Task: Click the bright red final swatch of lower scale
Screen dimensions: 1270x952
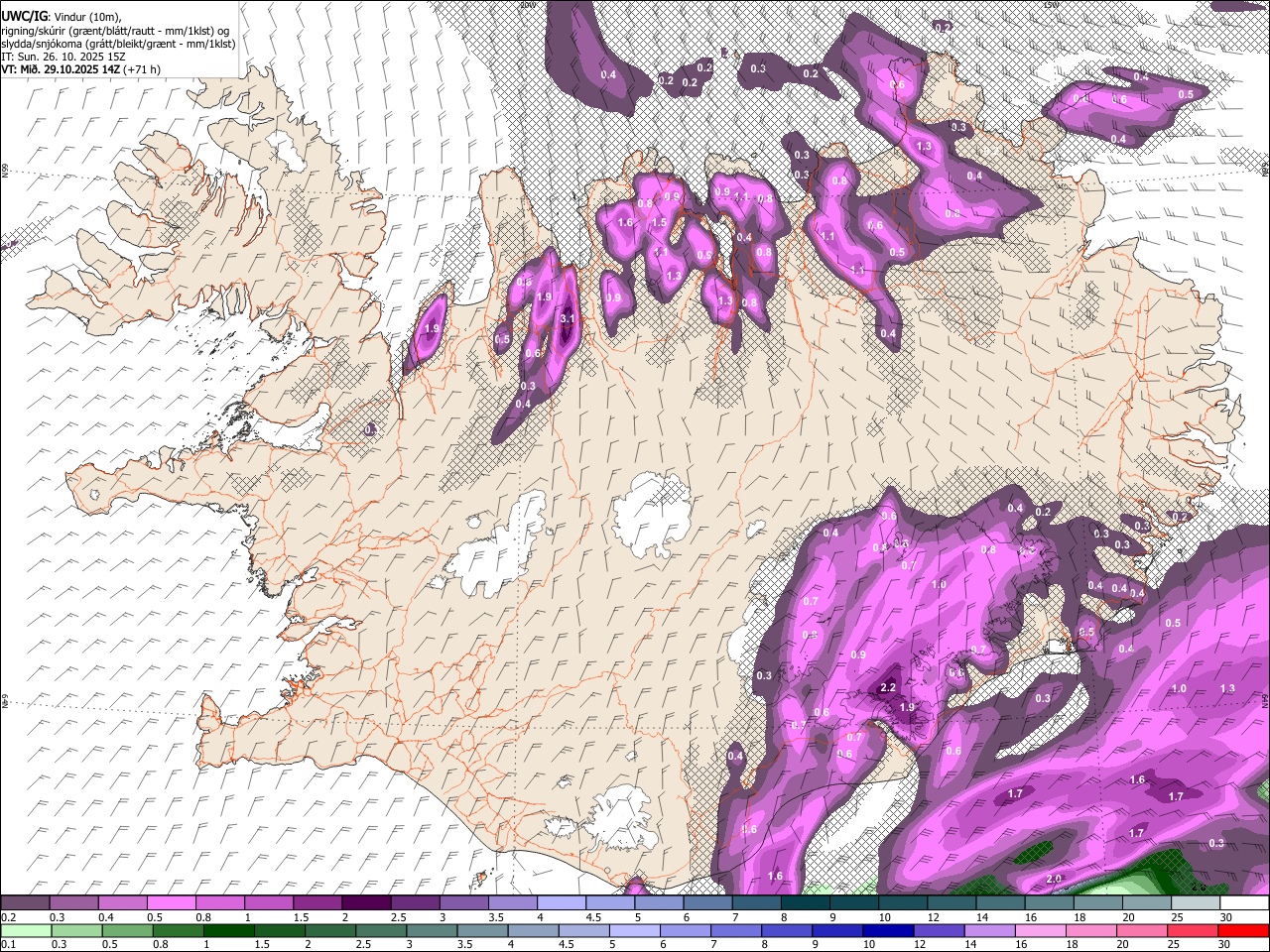Action: point(1243,930)
